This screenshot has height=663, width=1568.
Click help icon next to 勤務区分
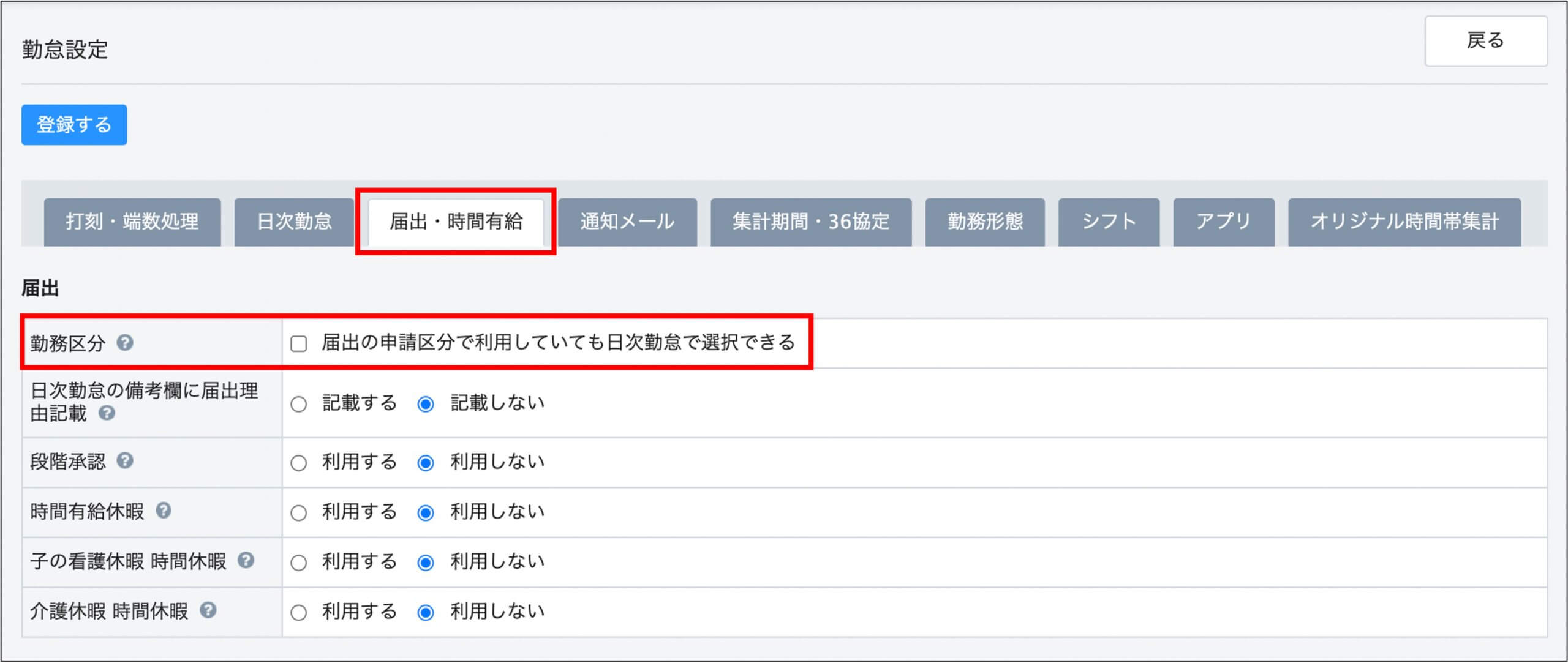point(125,342)
